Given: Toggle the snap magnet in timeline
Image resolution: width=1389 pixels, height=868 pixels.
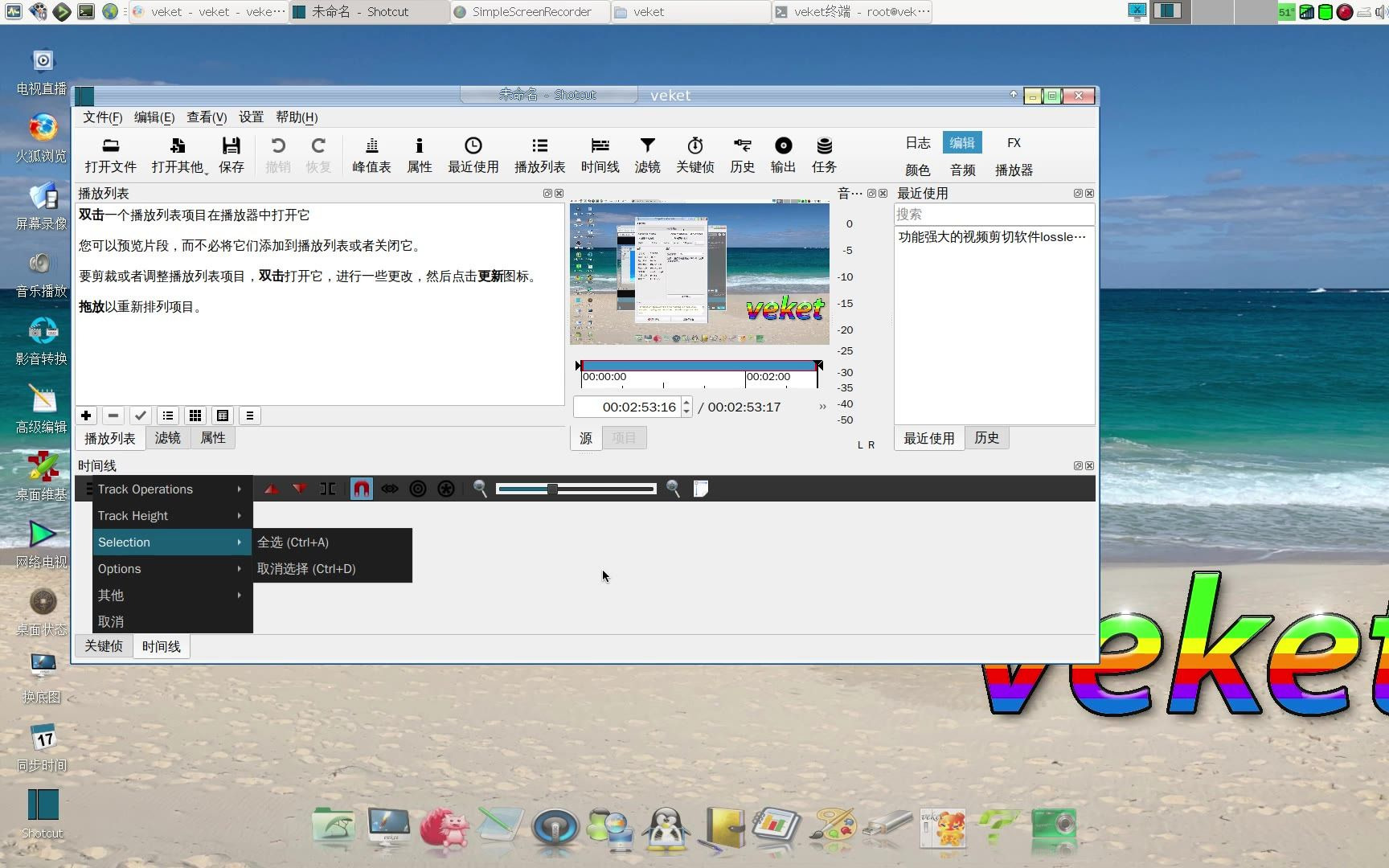Looking at the screenshot, I should (x=362, y=488).
